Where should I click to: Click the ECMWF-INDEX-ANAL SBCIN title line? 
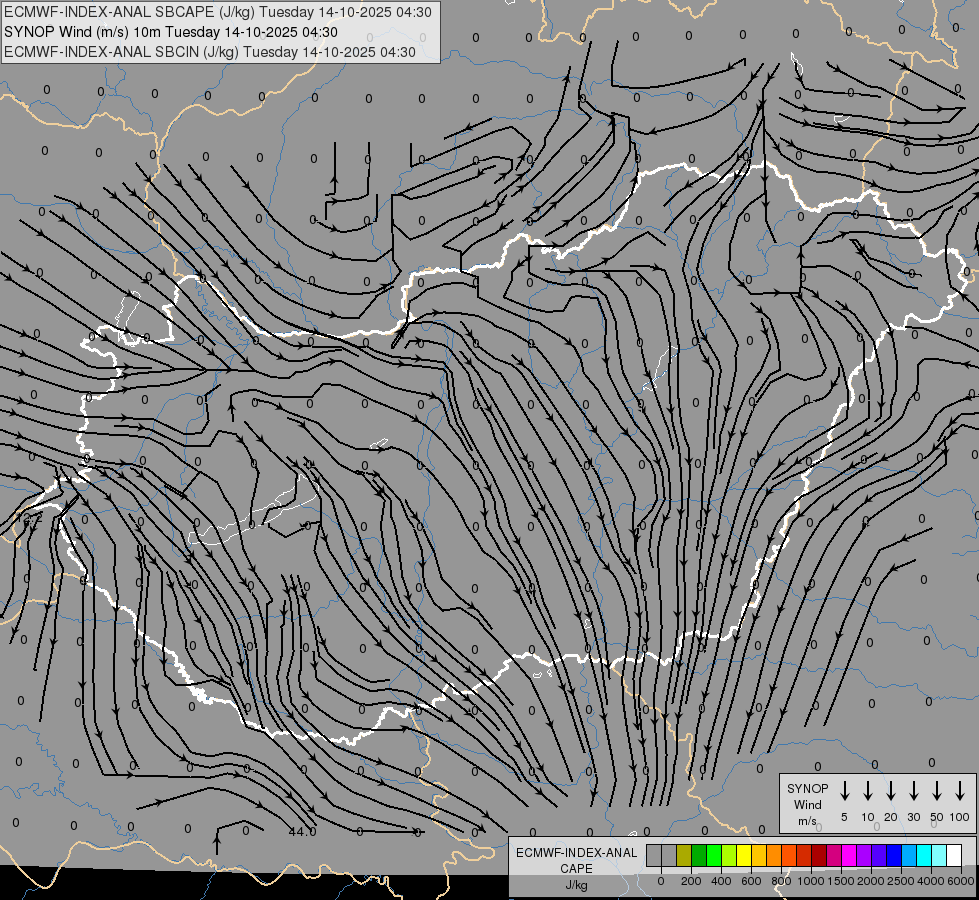[x=209, y=51]
